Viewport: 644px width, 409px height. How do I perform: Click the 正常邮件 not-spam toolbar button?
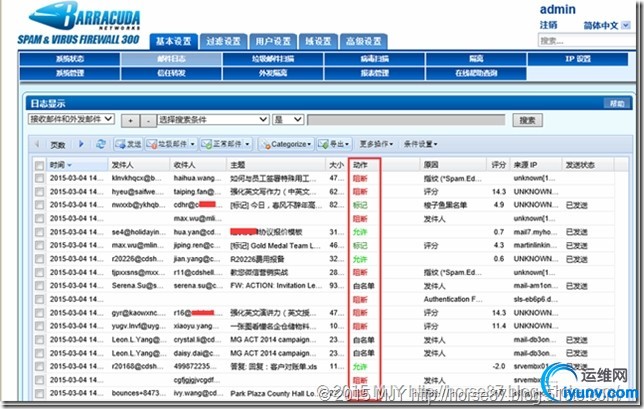(225, 144)
